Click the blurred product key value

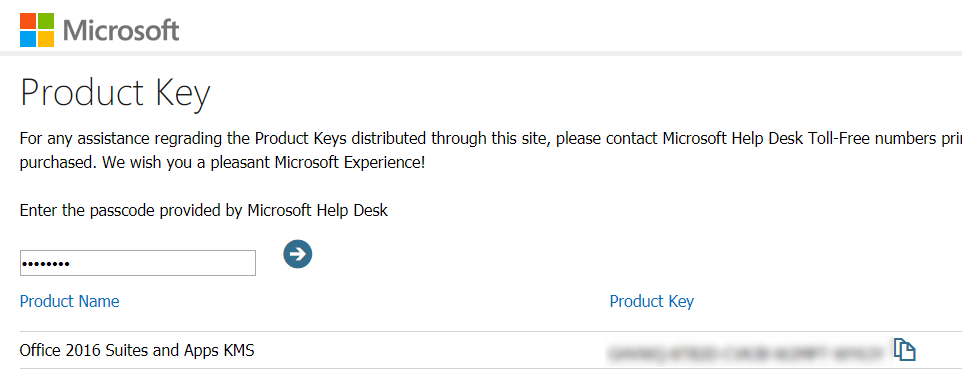click(x=746, y=352)
